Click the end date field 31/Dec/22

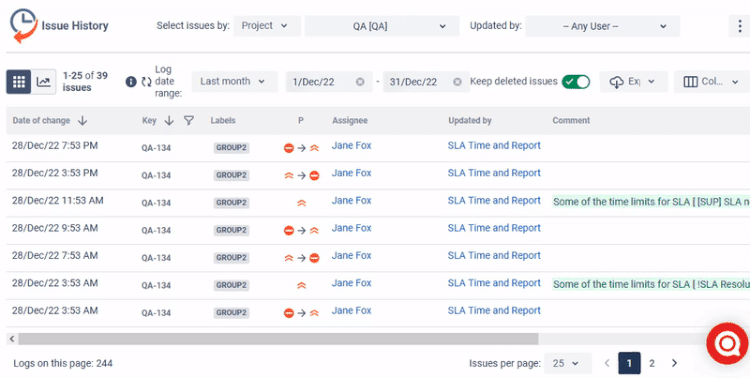[x=426, y=82]
